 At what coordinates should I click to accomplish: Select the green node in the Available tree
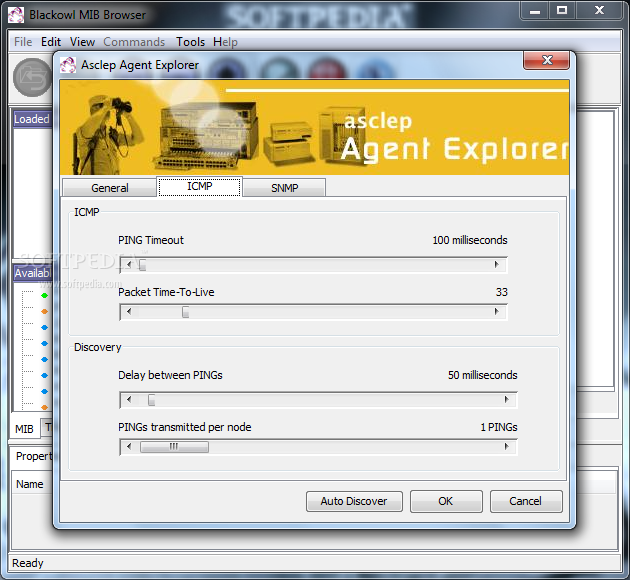point(45,296)
